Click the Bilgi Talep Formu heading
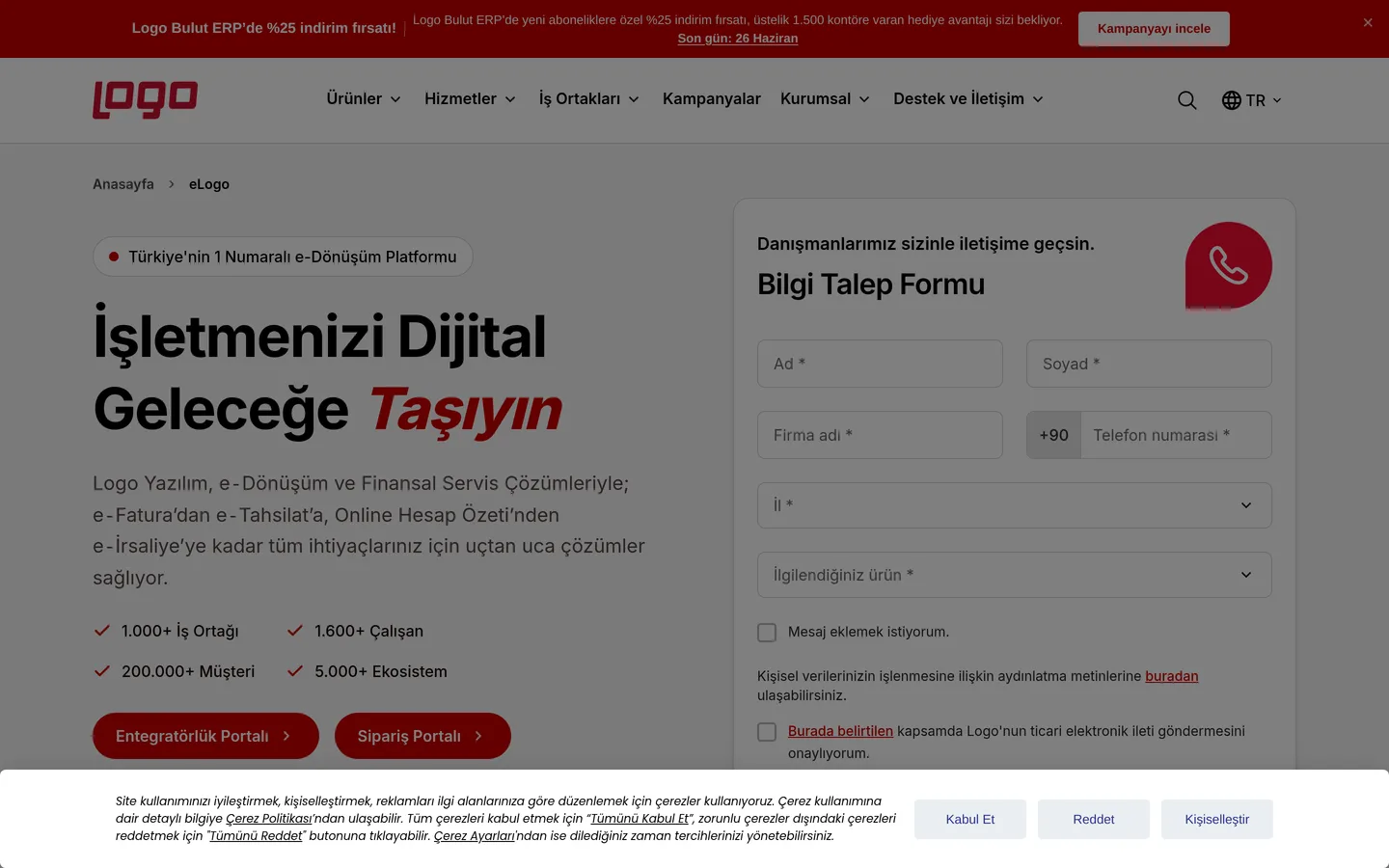This screenshot has width=1389, height=868. (x=871, y=285)
